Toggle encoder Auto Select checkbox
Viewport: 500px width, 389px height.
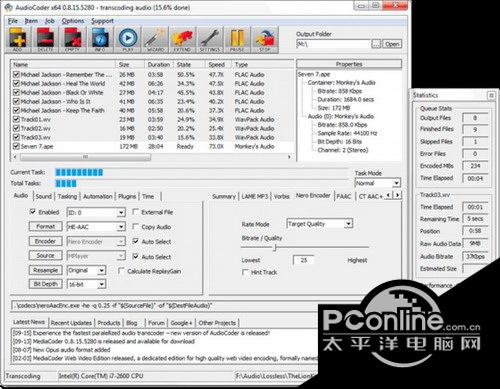pos(135,241)
